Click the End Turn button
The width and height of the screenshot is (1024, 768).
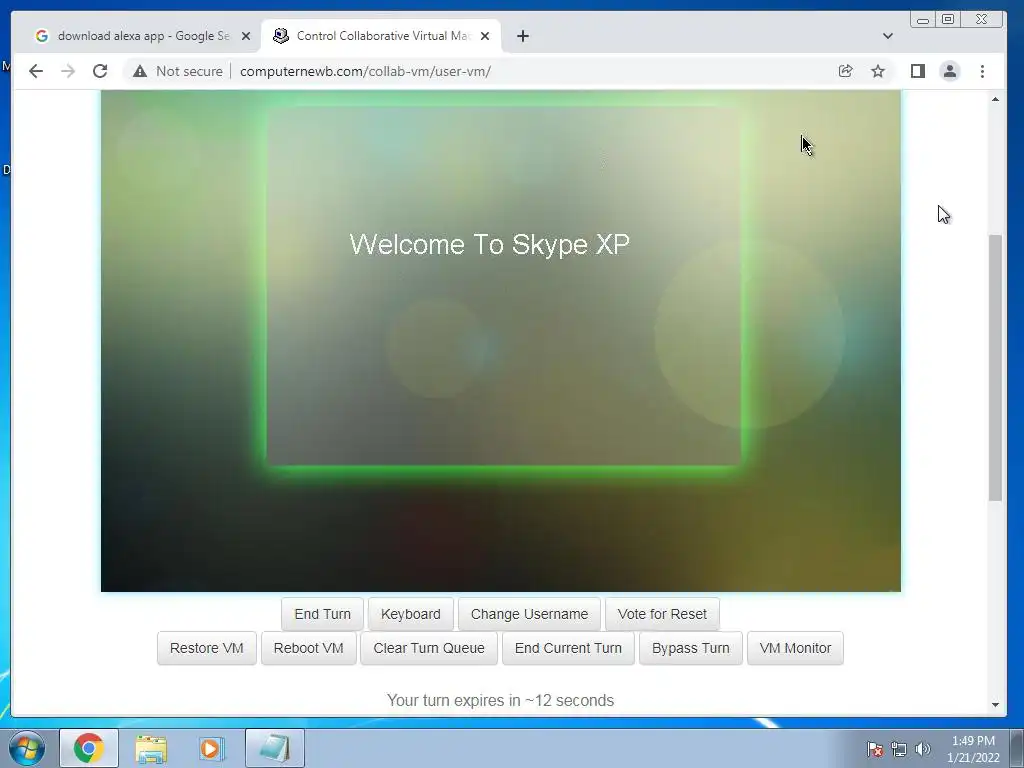[x=323, y=614]
